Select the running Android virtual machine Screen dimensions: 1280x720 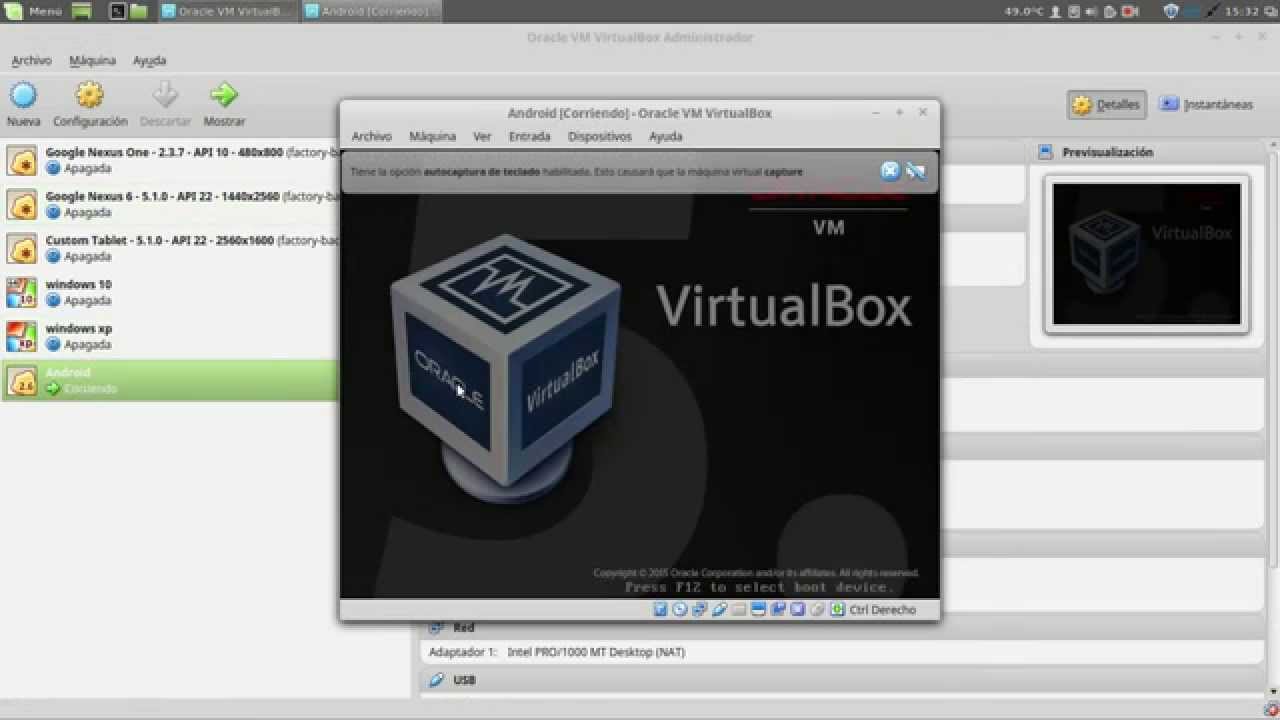point(170,380)
